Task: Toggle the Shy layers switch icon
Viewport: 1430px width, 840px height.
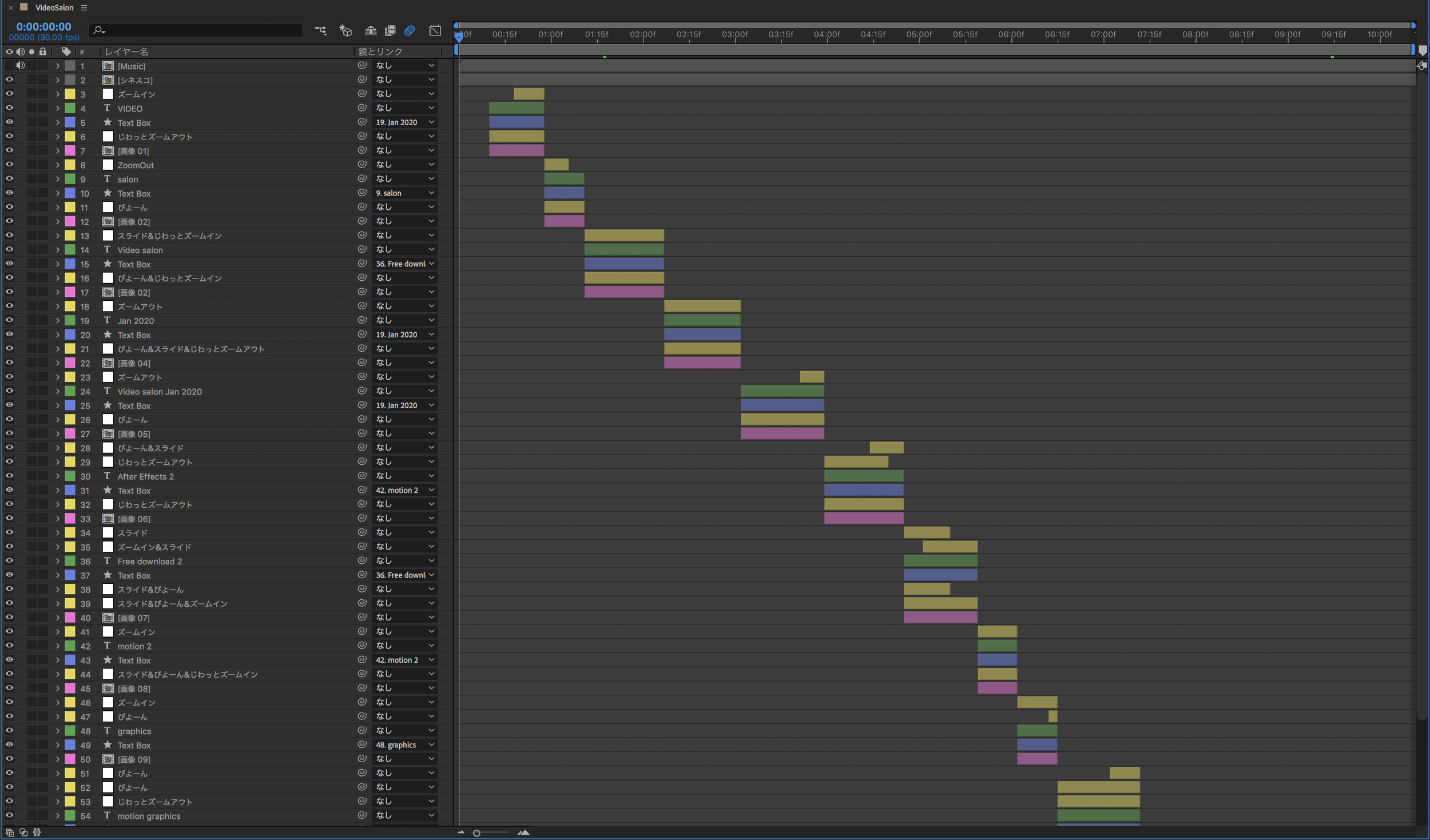Action: [x=371, y=30]
